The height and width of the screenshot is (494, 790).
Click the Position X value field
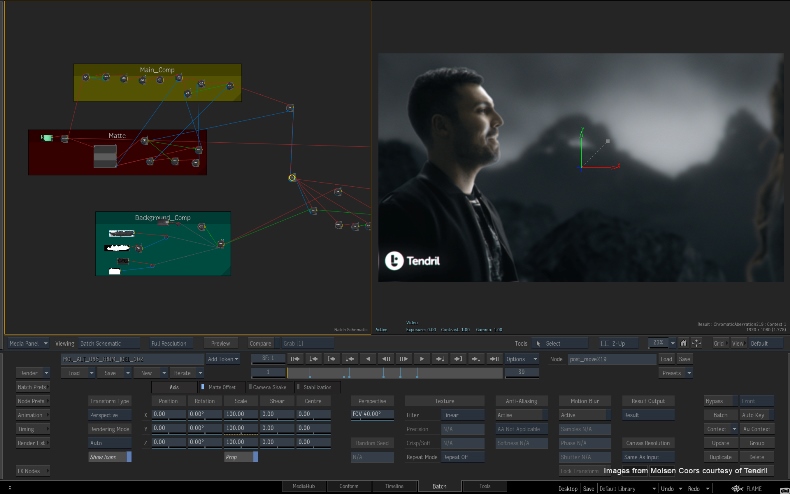pyautogui.click(x=169, y=414)
